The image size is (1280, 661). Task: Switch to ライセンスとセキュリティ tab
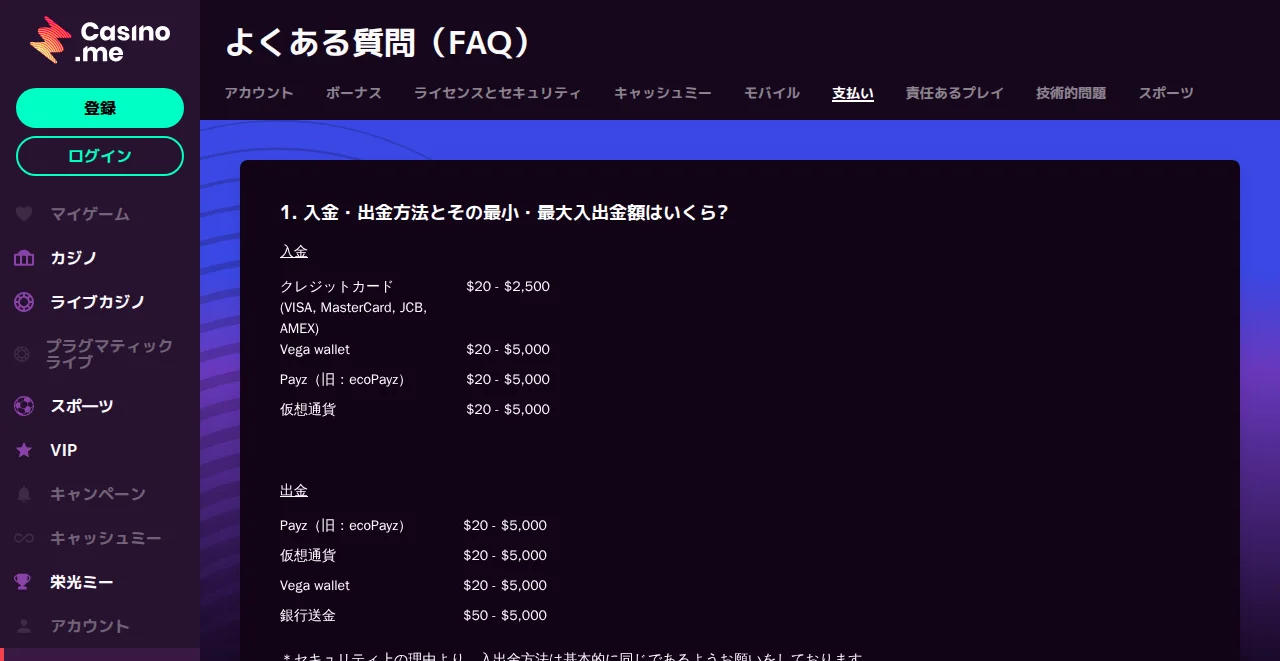tap(498, 93)
